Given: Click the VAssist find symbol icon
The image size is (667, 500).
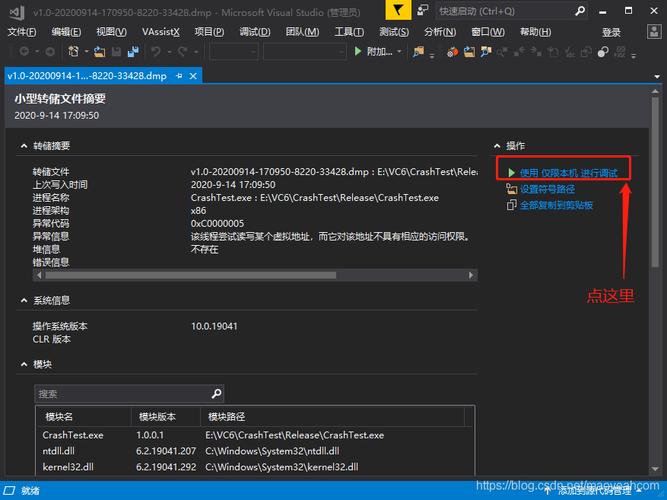Looking at the screenshot, I should pos(485,52).
